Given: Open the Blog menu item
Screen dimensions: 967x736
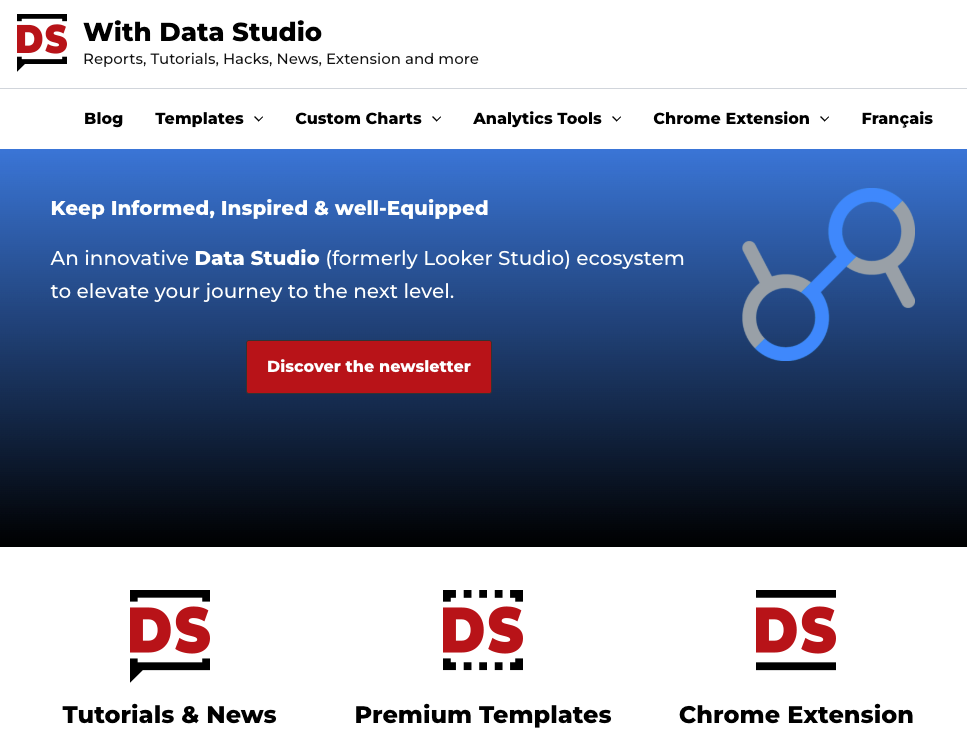Looking at the screenshot, I should click(x=103, y=118).
